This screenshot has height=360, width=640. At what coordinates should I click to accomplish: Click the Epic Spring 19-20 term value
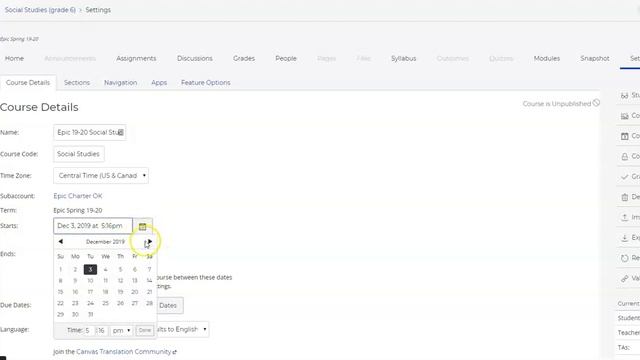(x=78, y=211)
